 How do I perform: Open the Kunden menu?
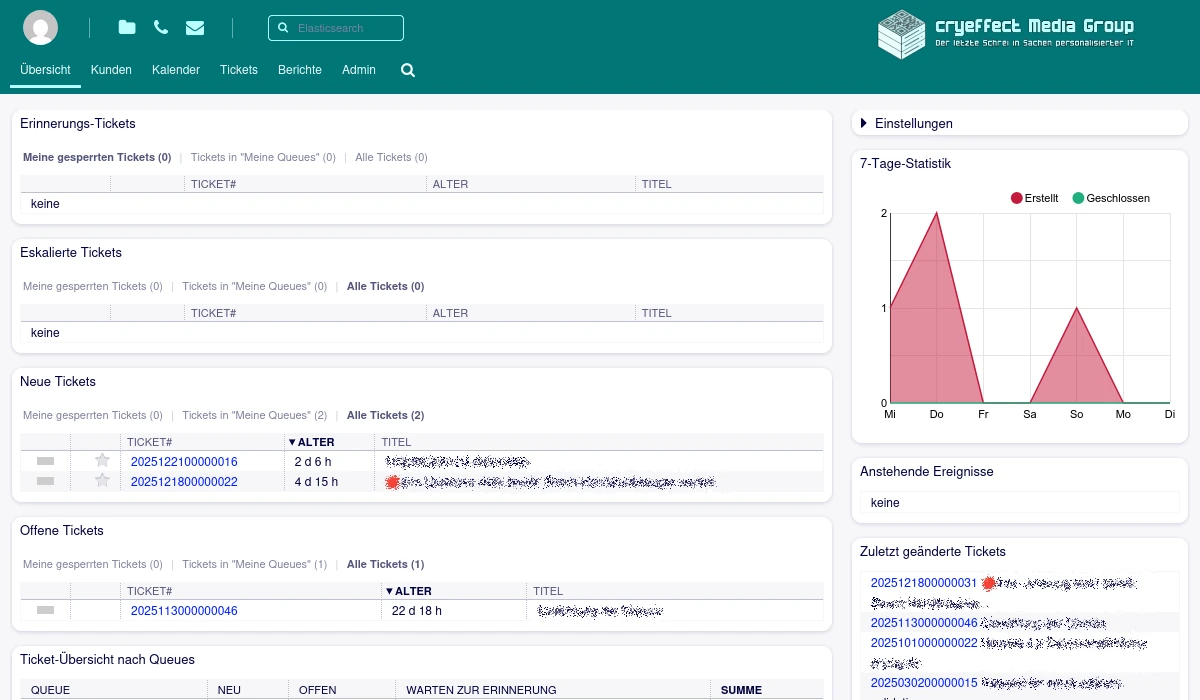[x=111, y=70]
